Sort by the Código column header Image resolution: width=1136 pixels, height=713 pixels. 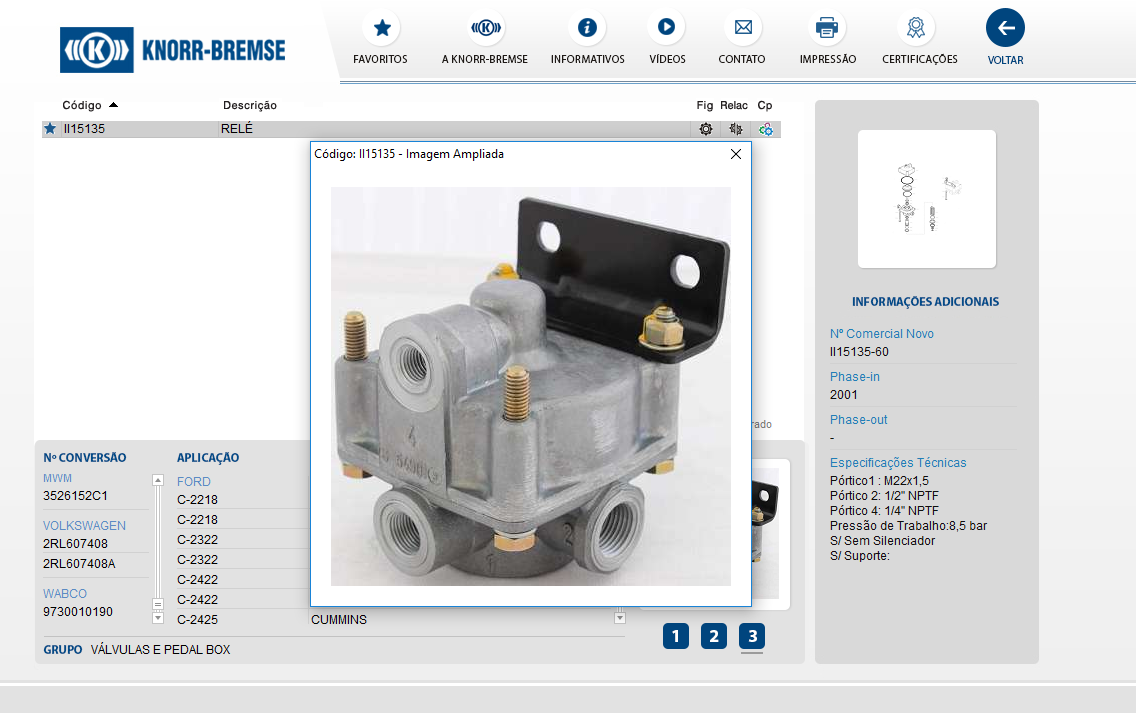click(x=82, y=105)
